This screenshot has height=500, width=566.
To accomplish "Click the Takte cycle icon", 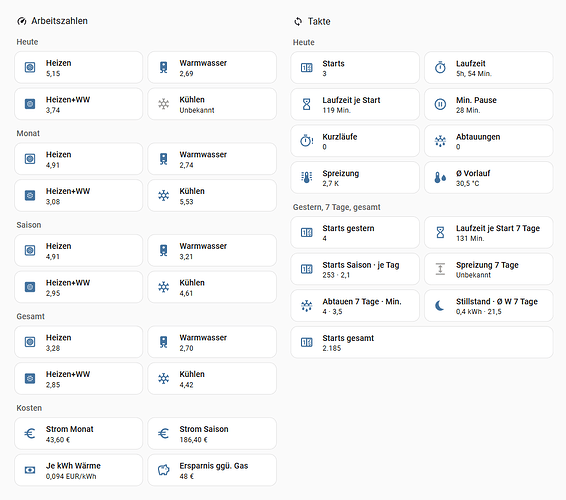I will (x=298, y=22).
